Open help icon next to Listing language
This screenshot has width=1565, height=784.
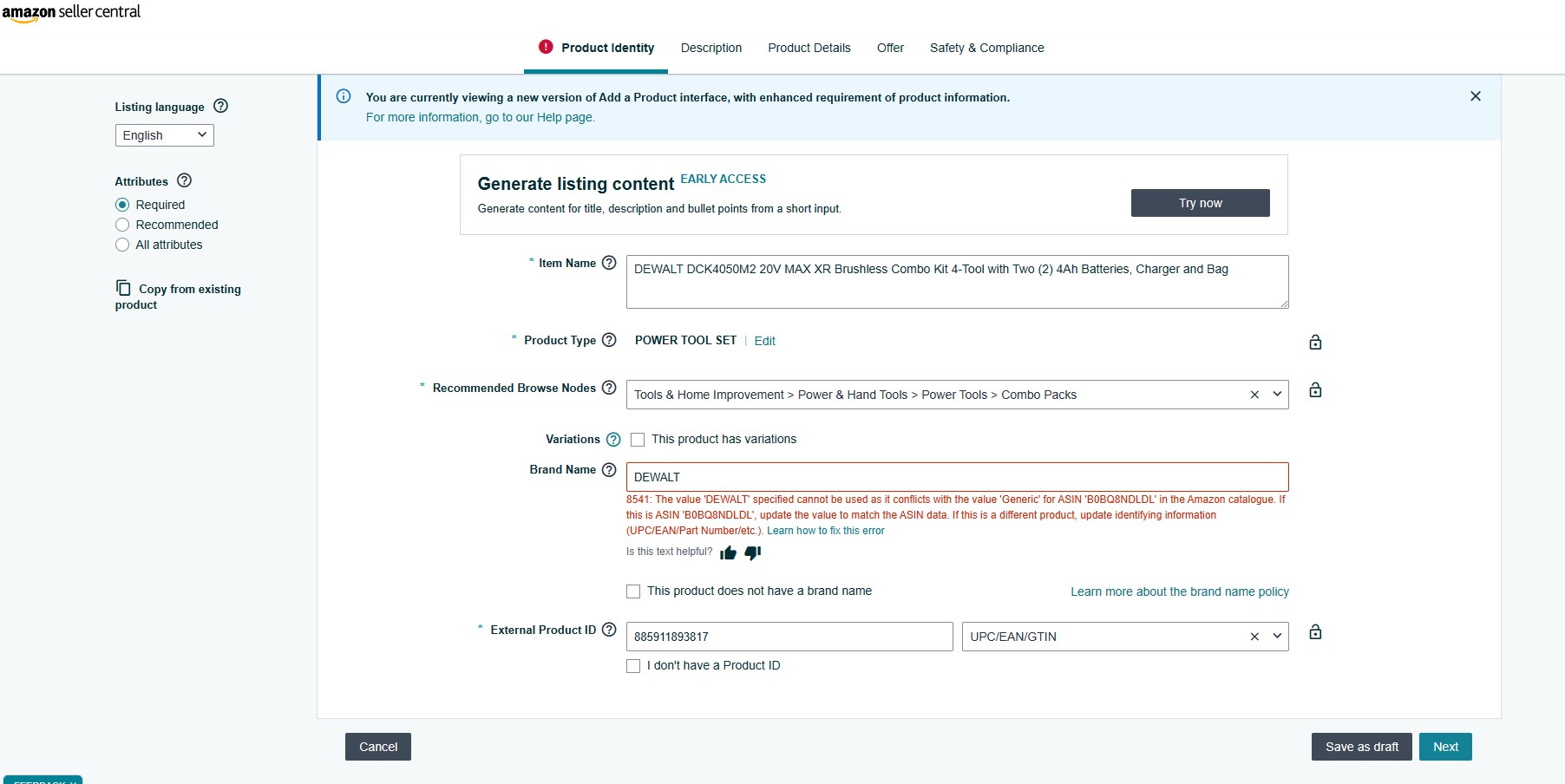220,106
